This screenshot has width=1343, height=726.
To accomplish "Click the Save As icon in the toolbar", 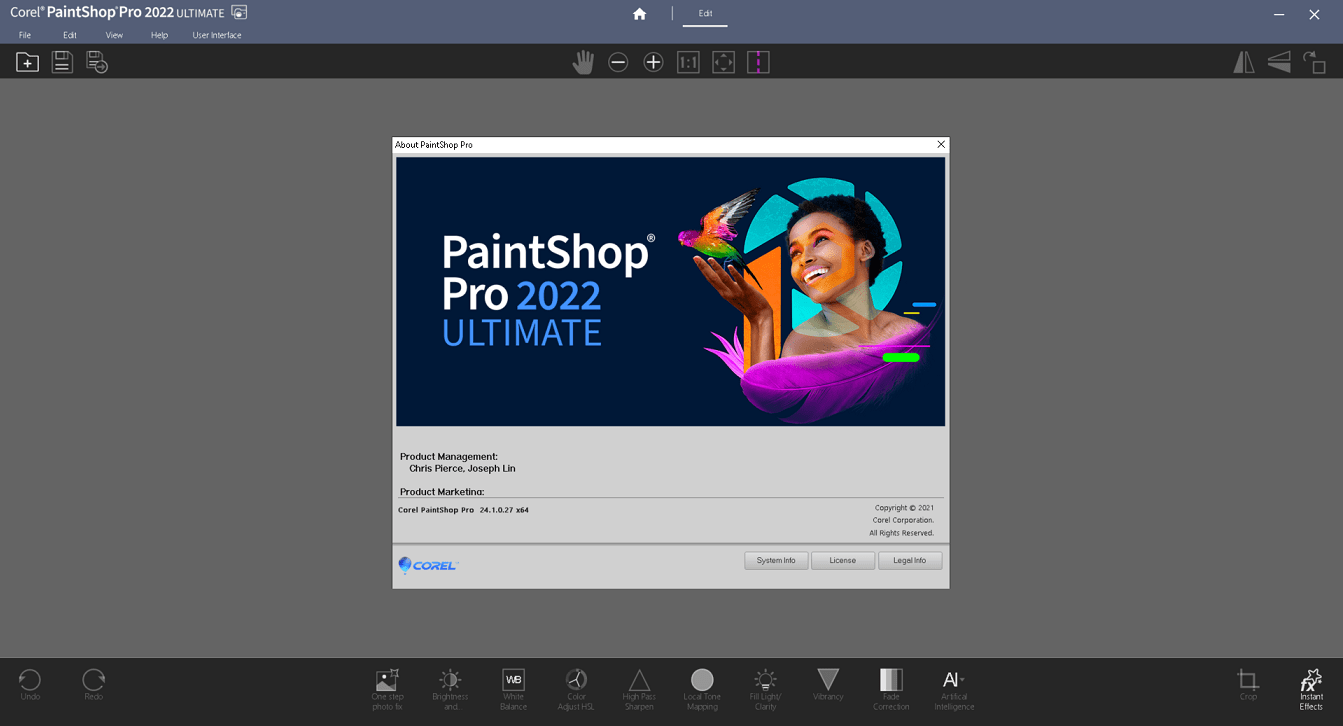I will click(97, 62).
